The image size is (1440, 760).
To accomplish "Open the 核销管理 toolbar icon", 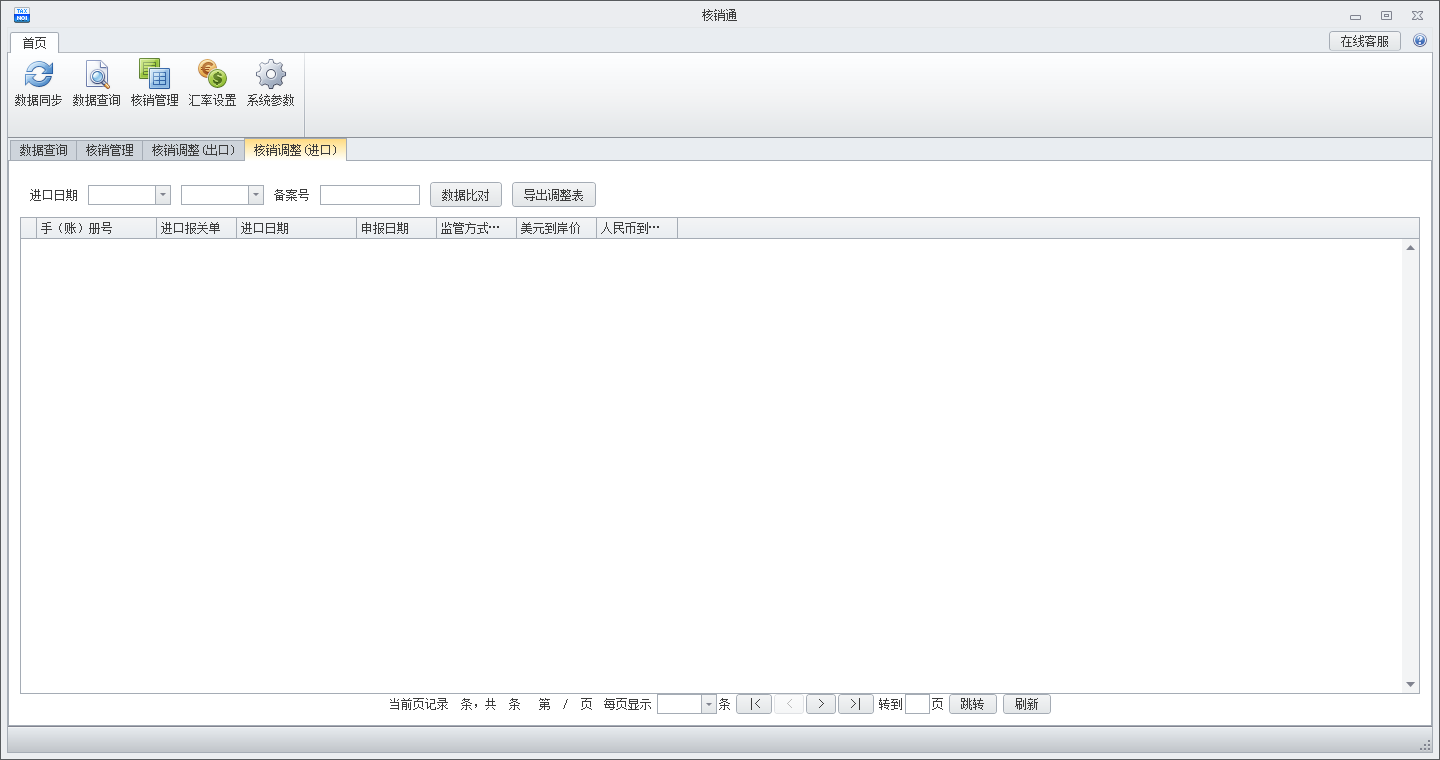I will click(154, 75).
